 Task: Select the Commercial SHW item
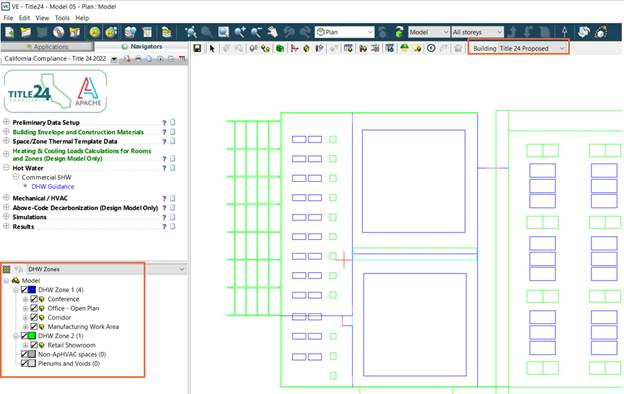[47, 177]
